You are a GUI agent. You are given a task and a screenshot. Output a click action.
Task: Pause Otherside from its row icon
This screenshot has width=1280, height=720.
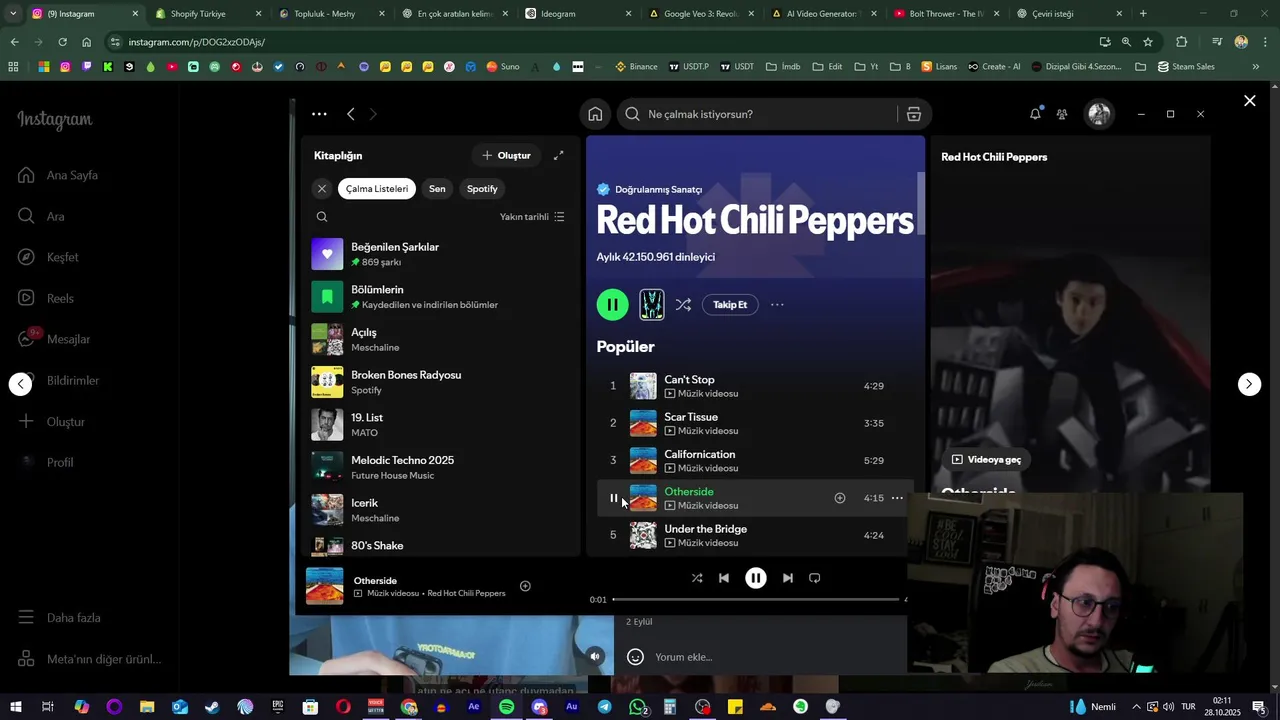pos(613,498)
